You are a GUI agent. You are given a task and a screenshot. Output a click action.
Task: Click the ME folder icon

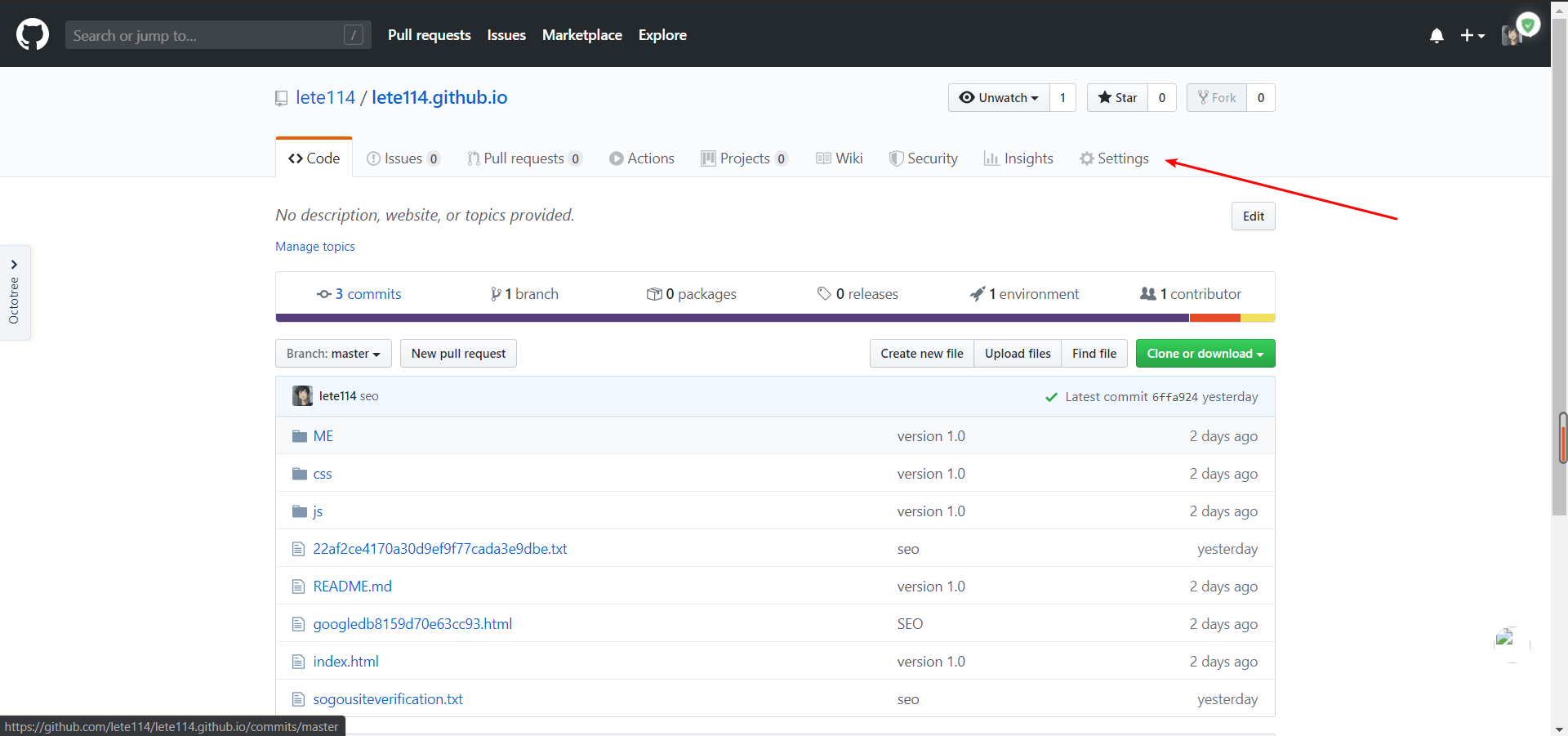point(300,436)
